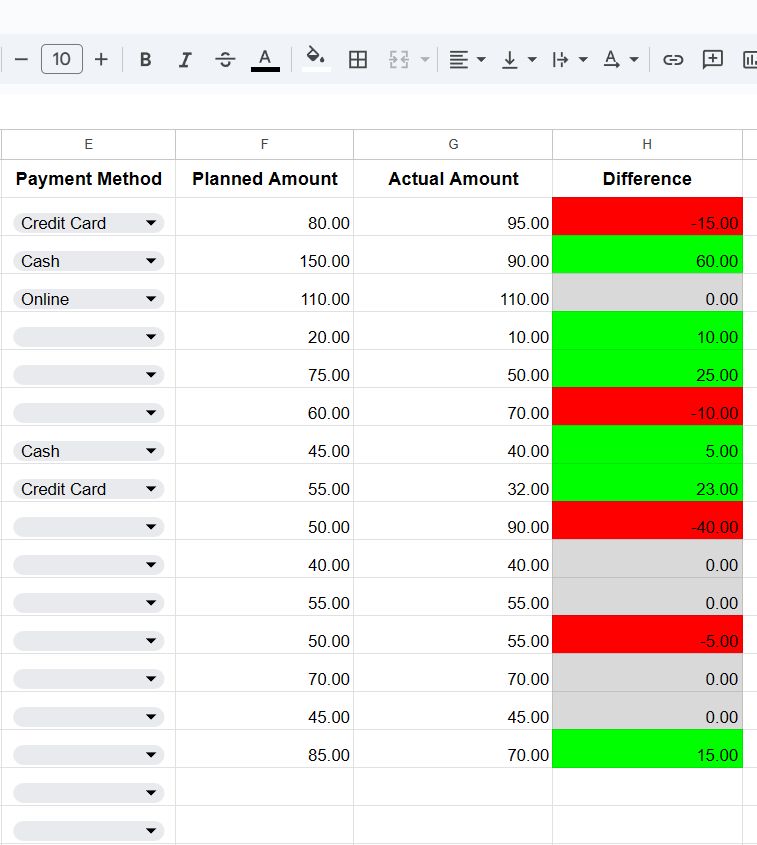Expand horizontal align dropdown arrow

coord(481,59)
